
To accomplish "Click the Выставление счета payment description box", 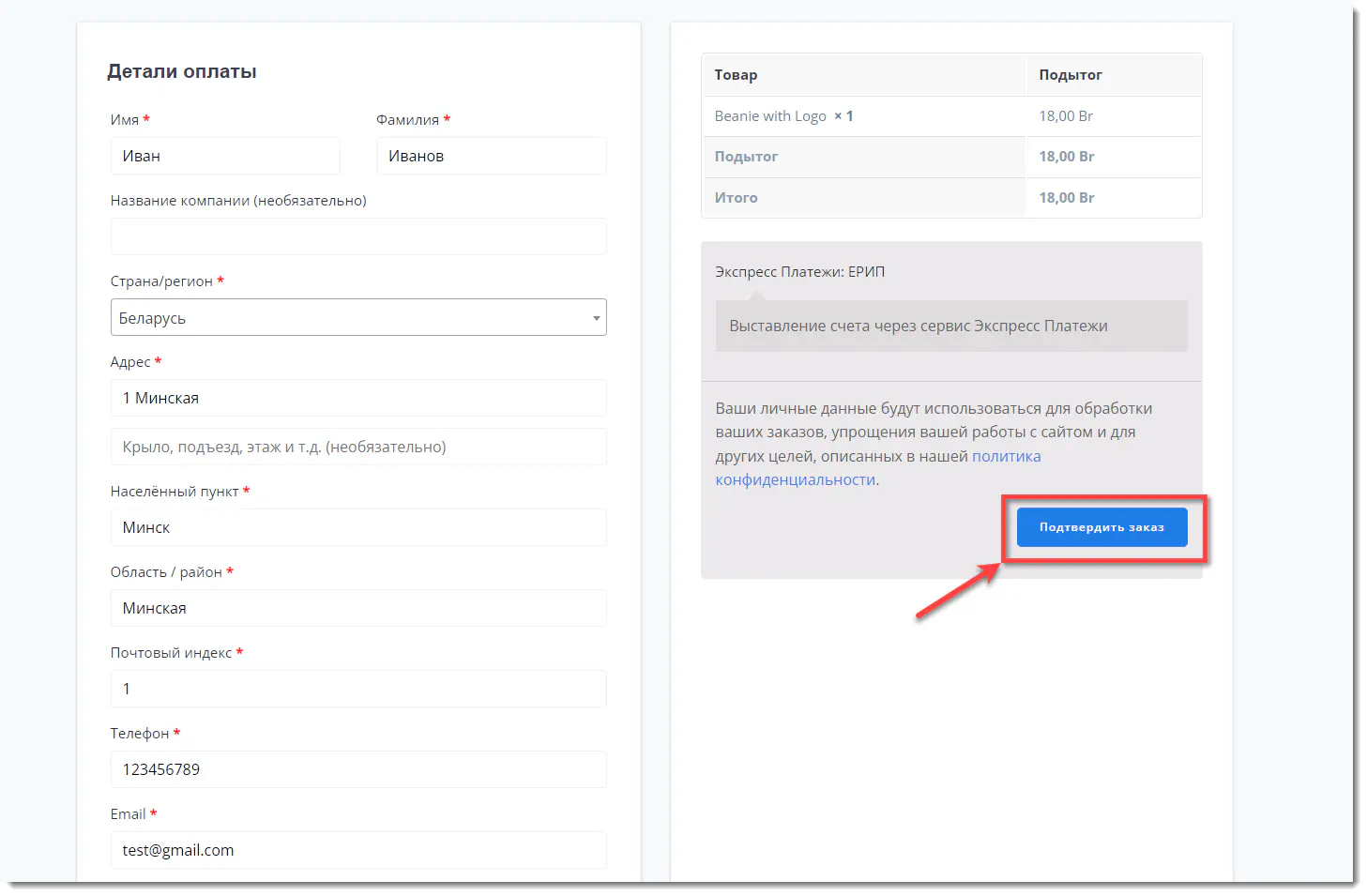I will pos(950,326).
